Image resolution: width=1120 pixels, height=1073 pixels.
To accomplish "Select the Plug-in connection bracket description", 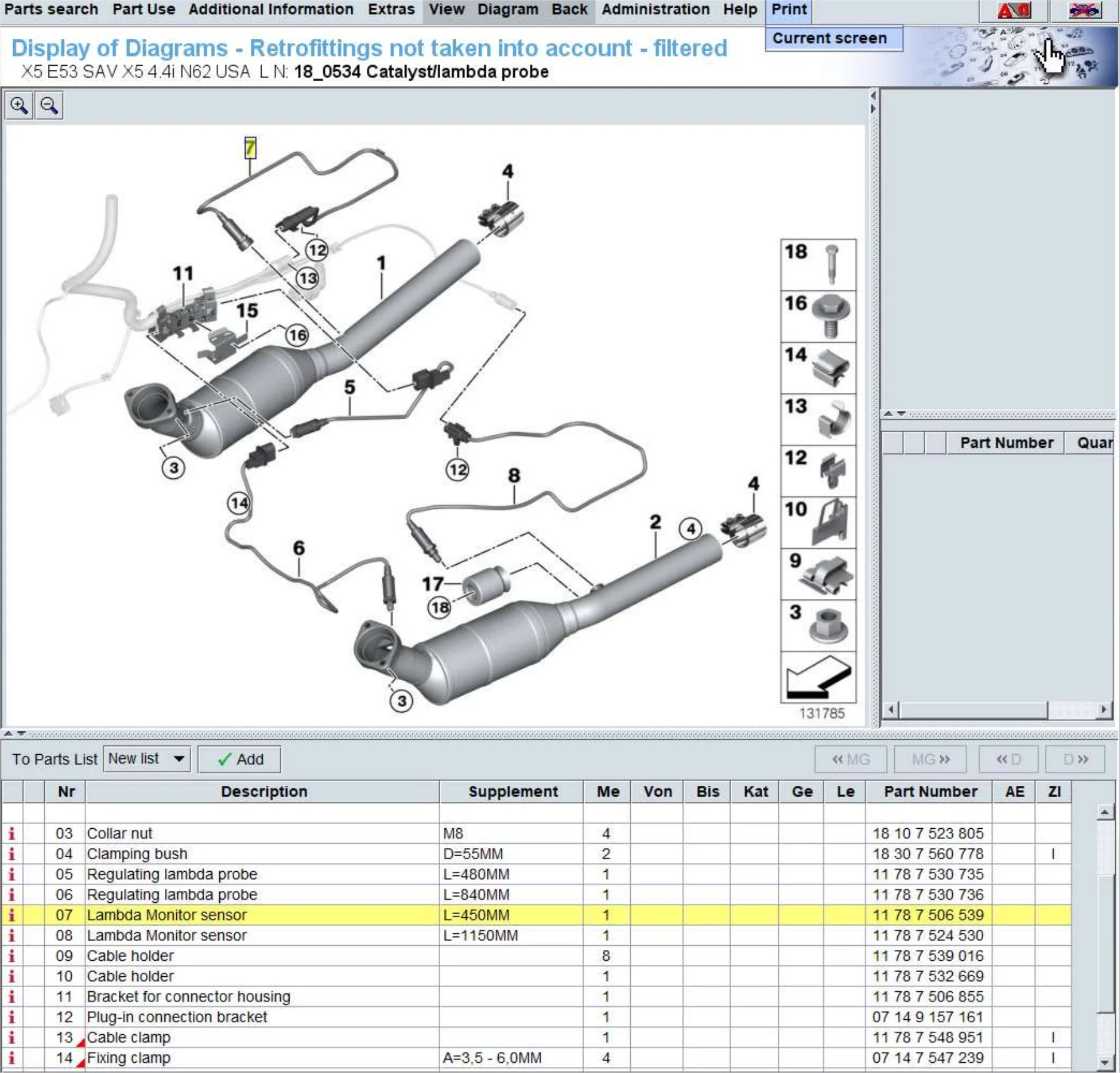I will (x=177, y=1016).
